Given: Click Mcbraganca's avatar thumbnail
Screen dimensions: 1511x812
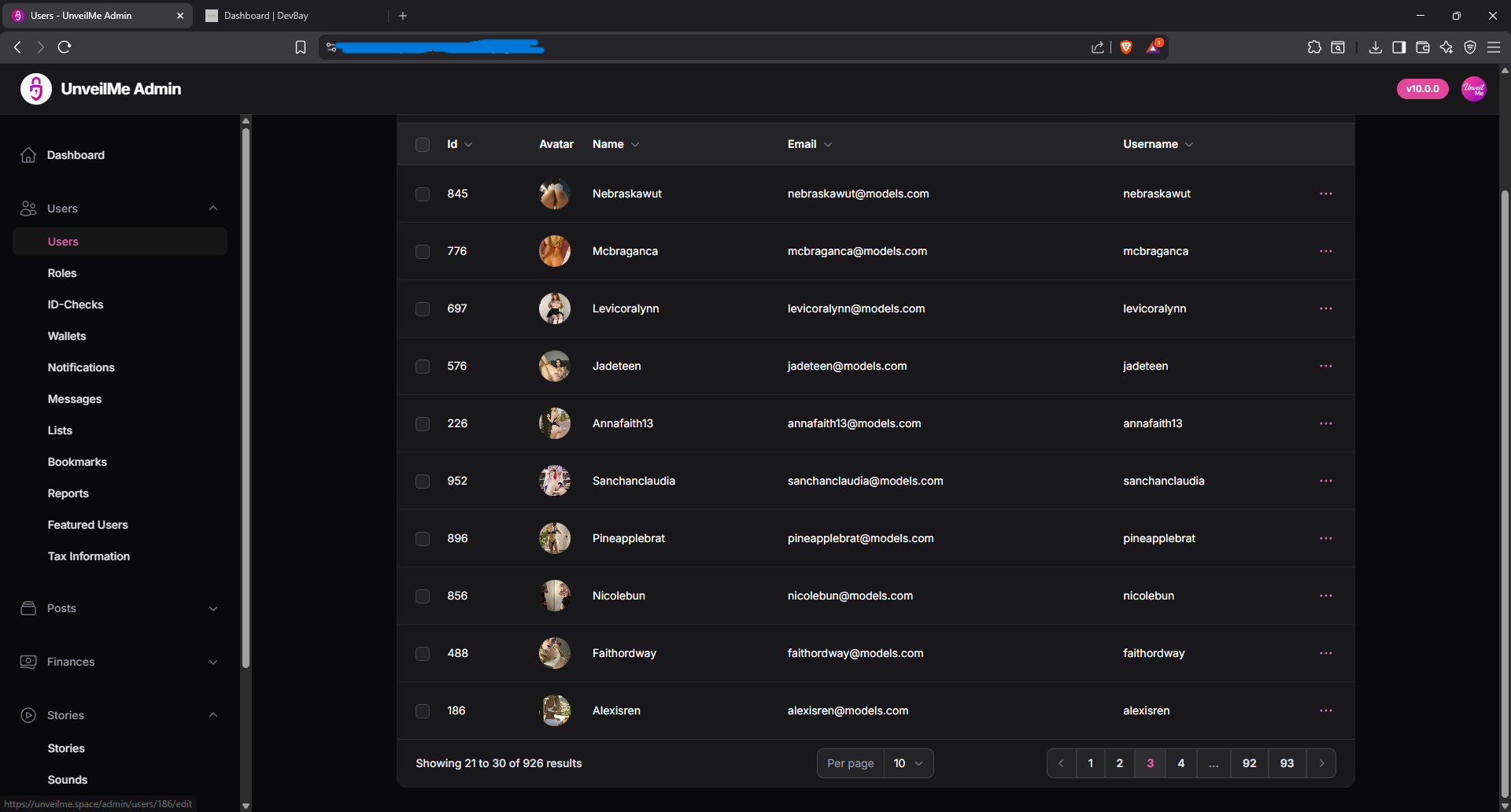Looking at the screenshot, I should coord(555,250).
